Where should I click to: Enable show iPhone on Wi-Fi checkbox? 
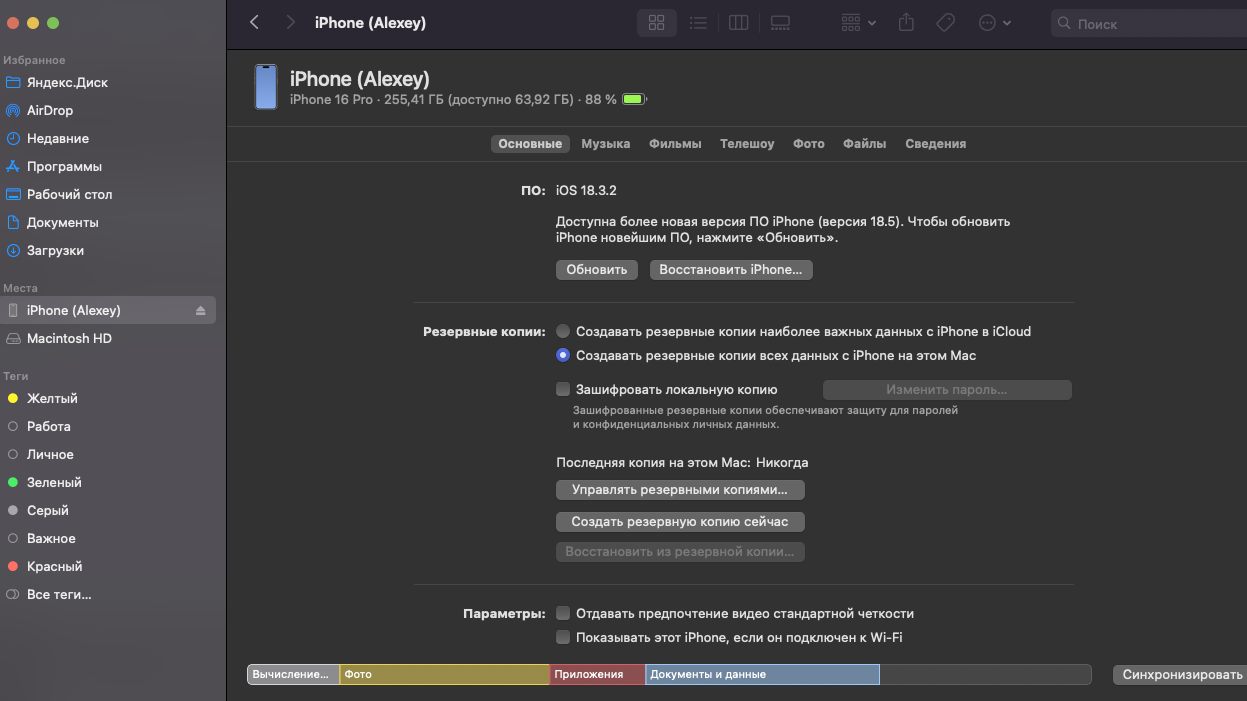pyautogui.click(x=563, y=637)
